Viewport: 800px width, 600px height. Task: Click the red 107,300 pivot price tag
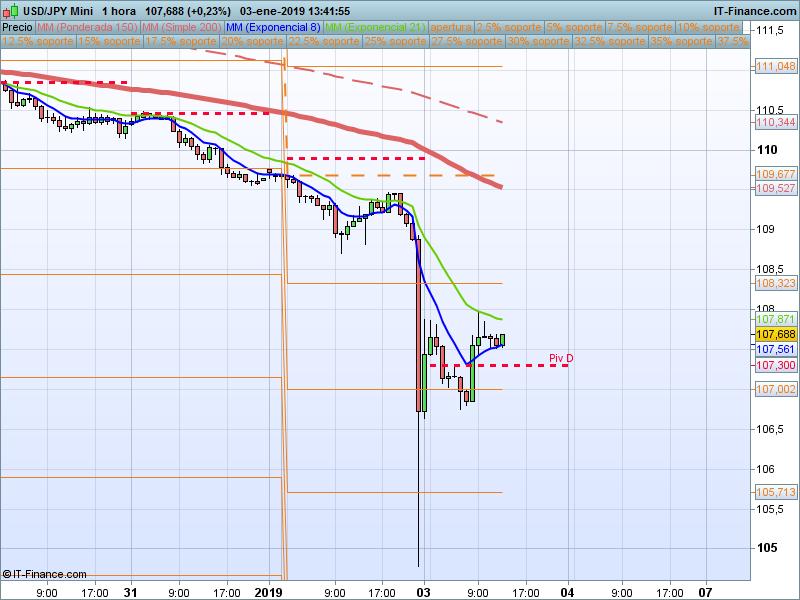776,365
